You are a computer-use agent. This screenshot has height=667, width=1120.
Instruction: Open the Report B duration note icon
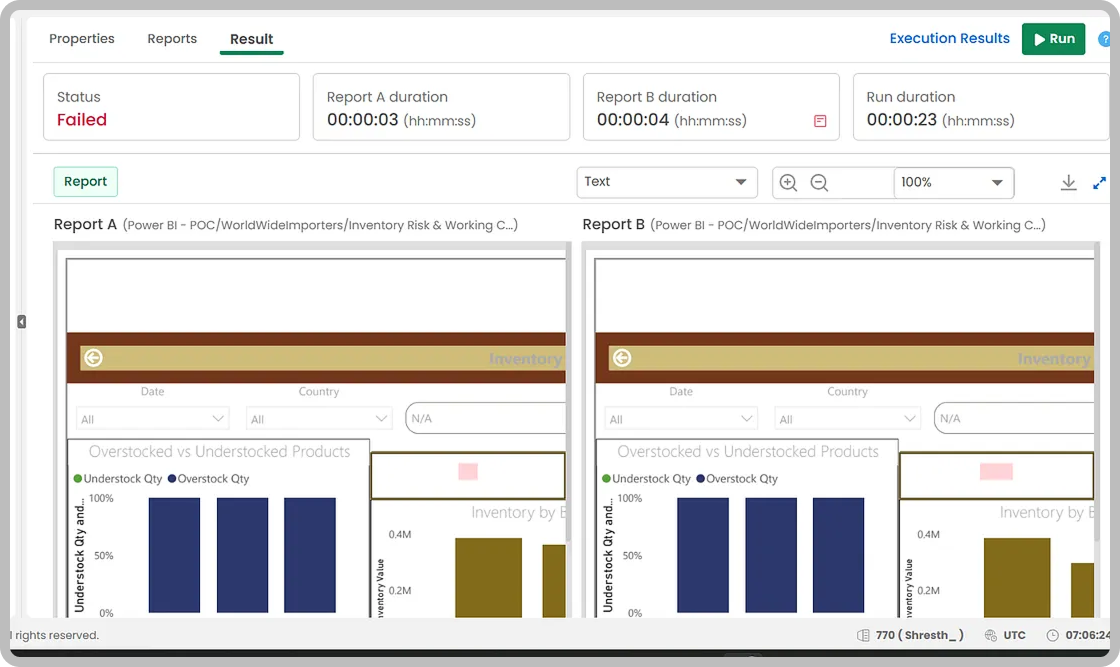820,121
